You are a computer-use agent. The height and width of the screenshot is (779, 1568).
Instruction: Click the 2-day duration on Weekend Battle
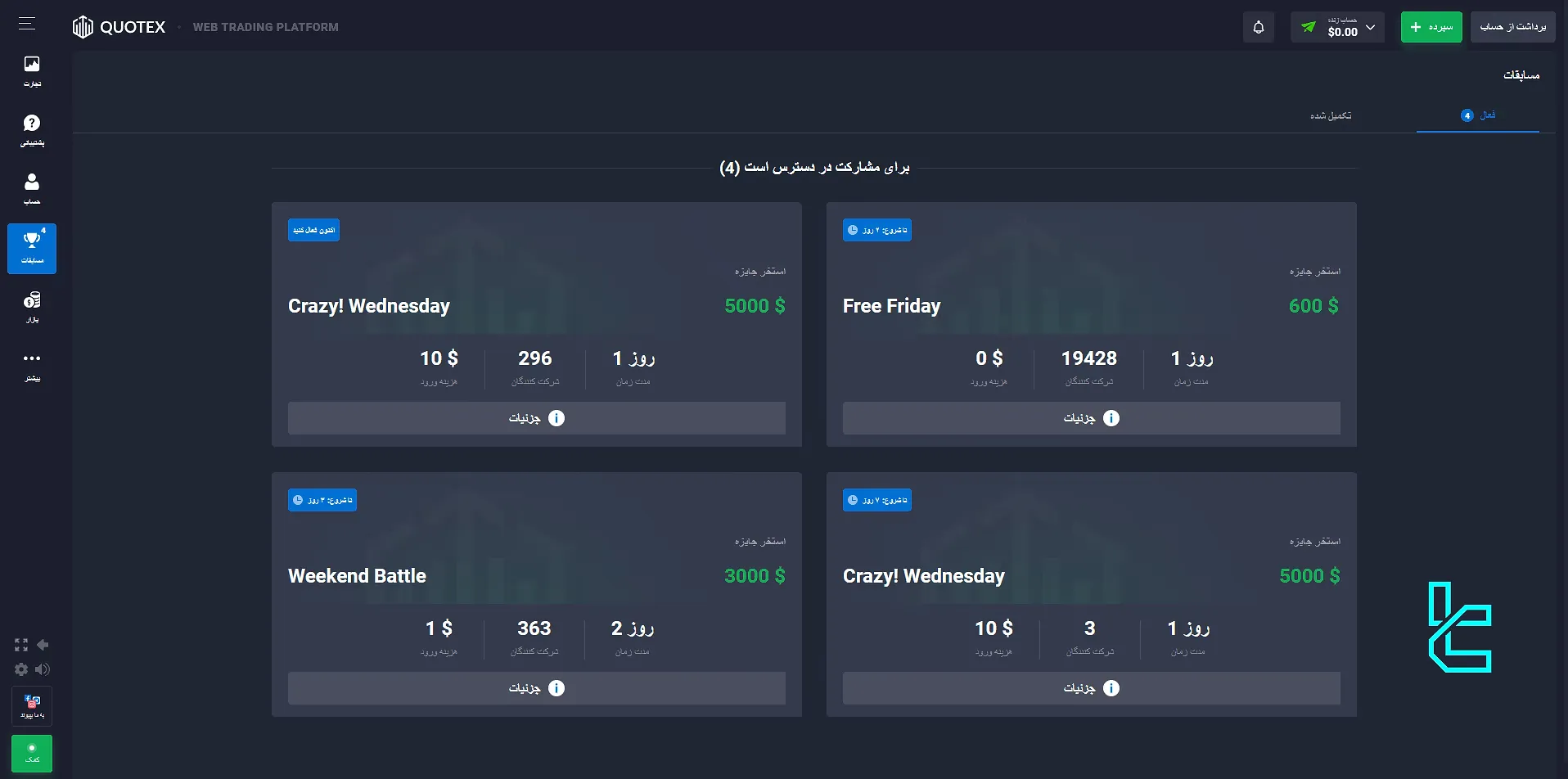click(633, 628)
